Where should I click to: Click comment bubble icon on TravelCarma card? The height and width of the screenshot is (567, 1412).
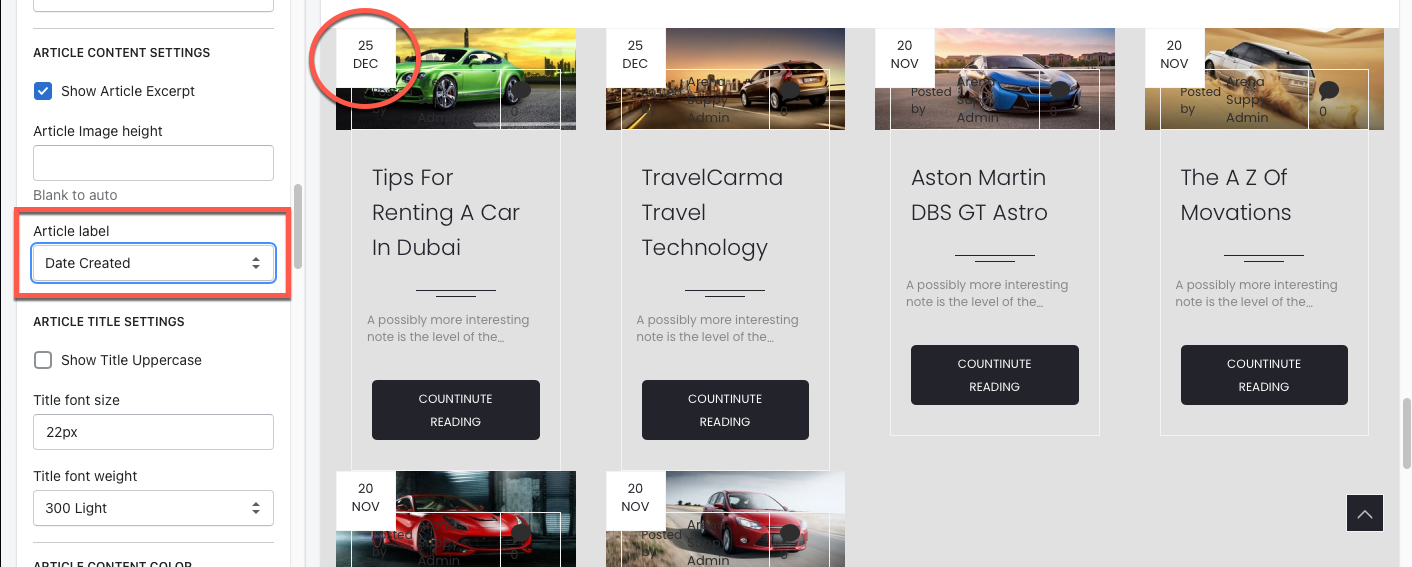790,91
